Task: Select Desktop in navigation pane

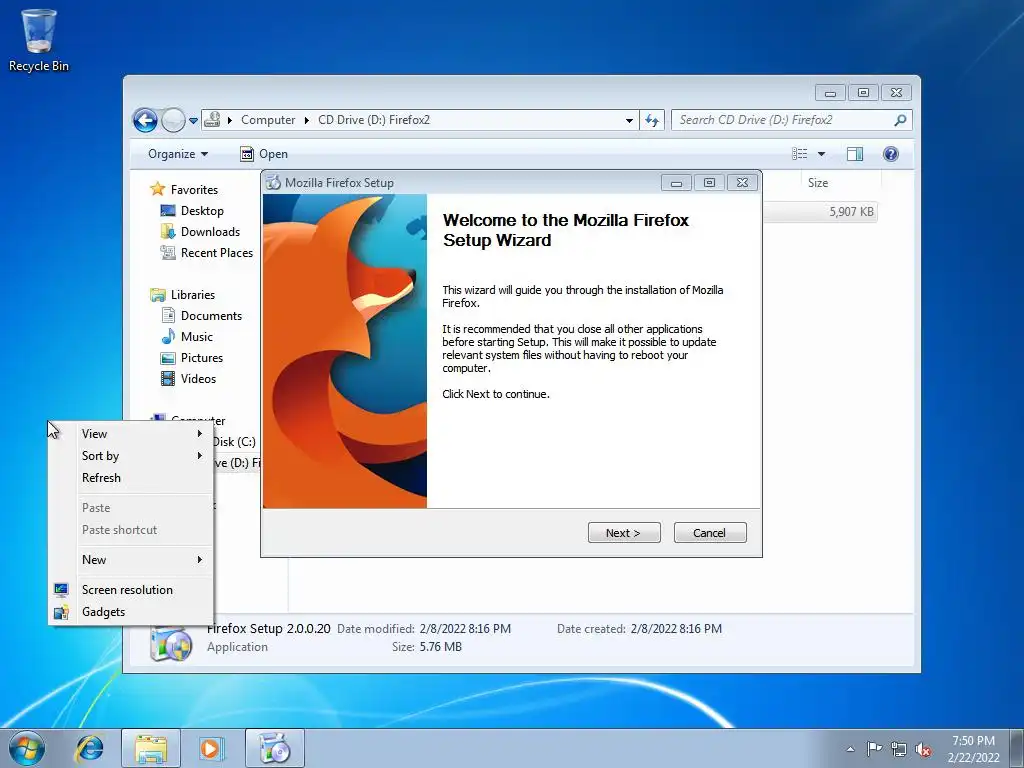Action: [202, 211]
